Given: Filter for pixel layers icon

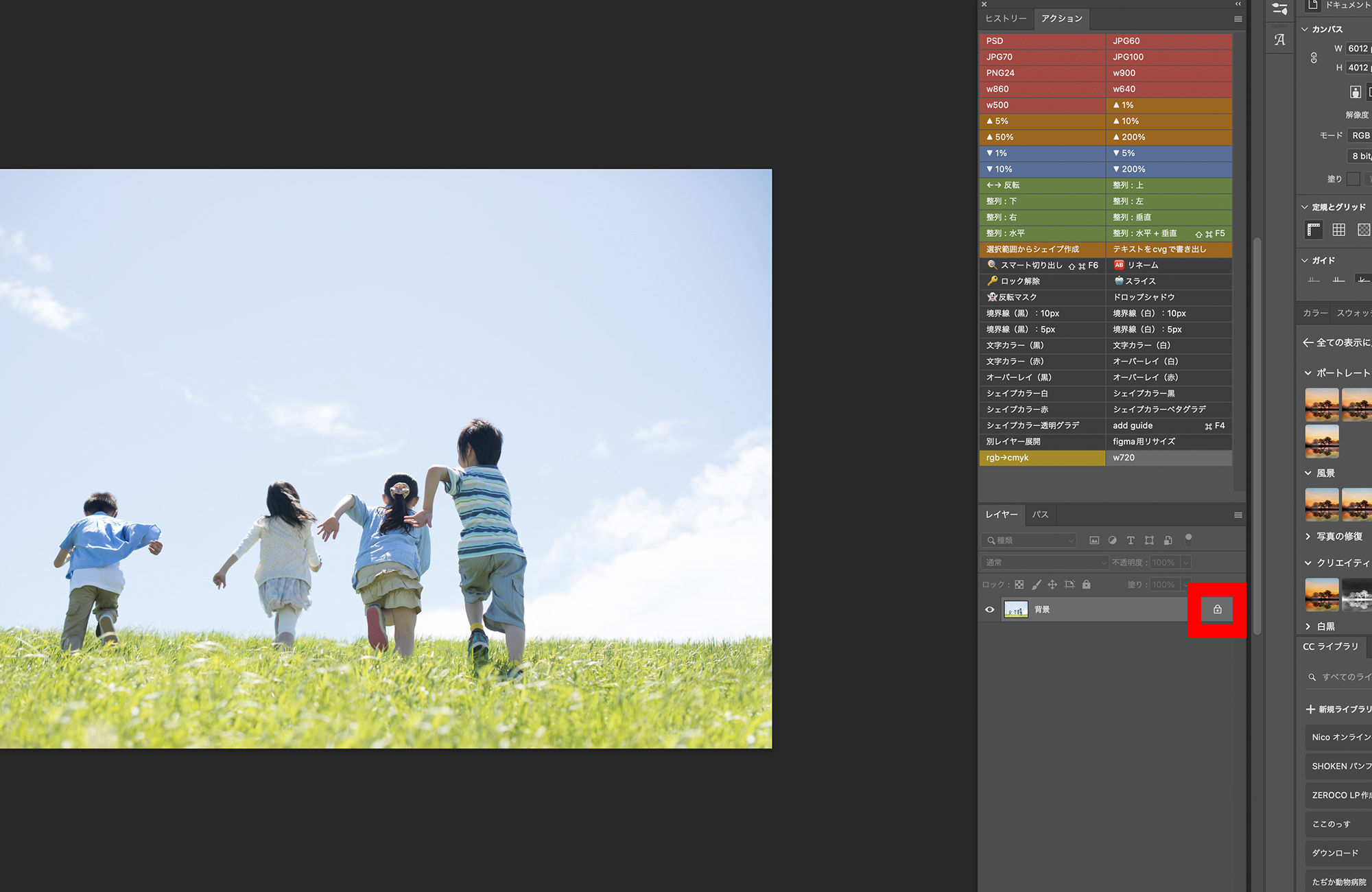Looking at the screenshot, I should [x=1094, y=541].
